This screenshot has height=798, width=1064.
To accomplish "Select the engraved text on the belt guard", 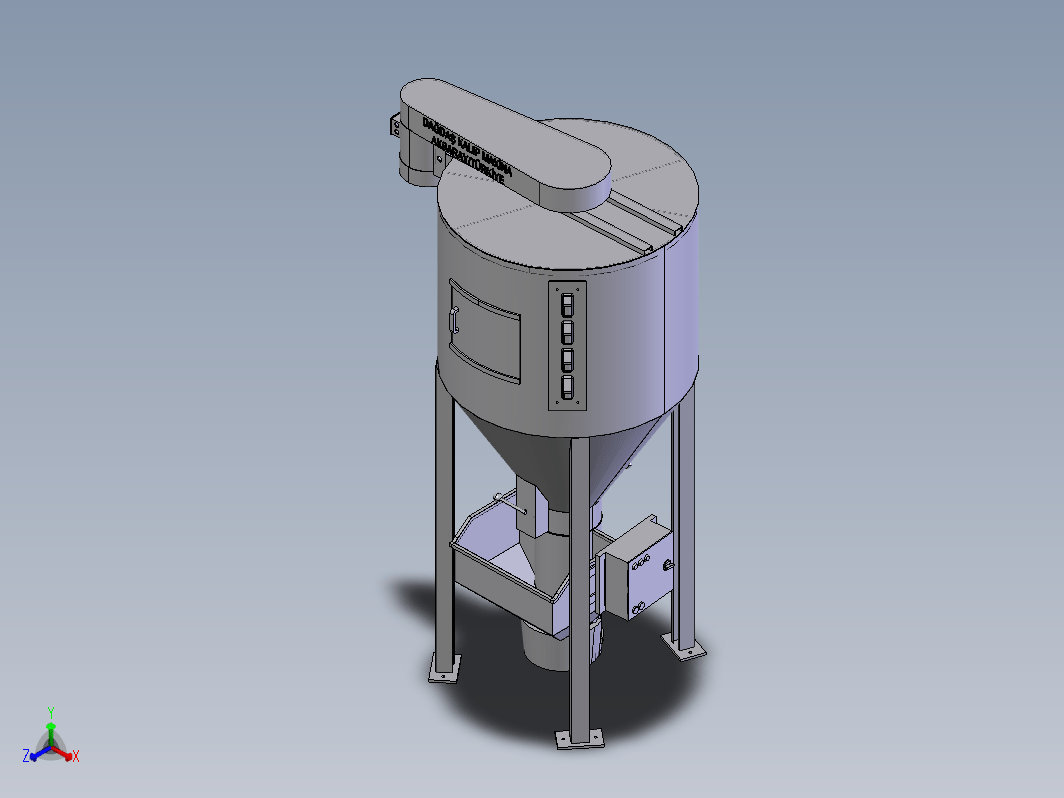I will [x=467, y=151].
